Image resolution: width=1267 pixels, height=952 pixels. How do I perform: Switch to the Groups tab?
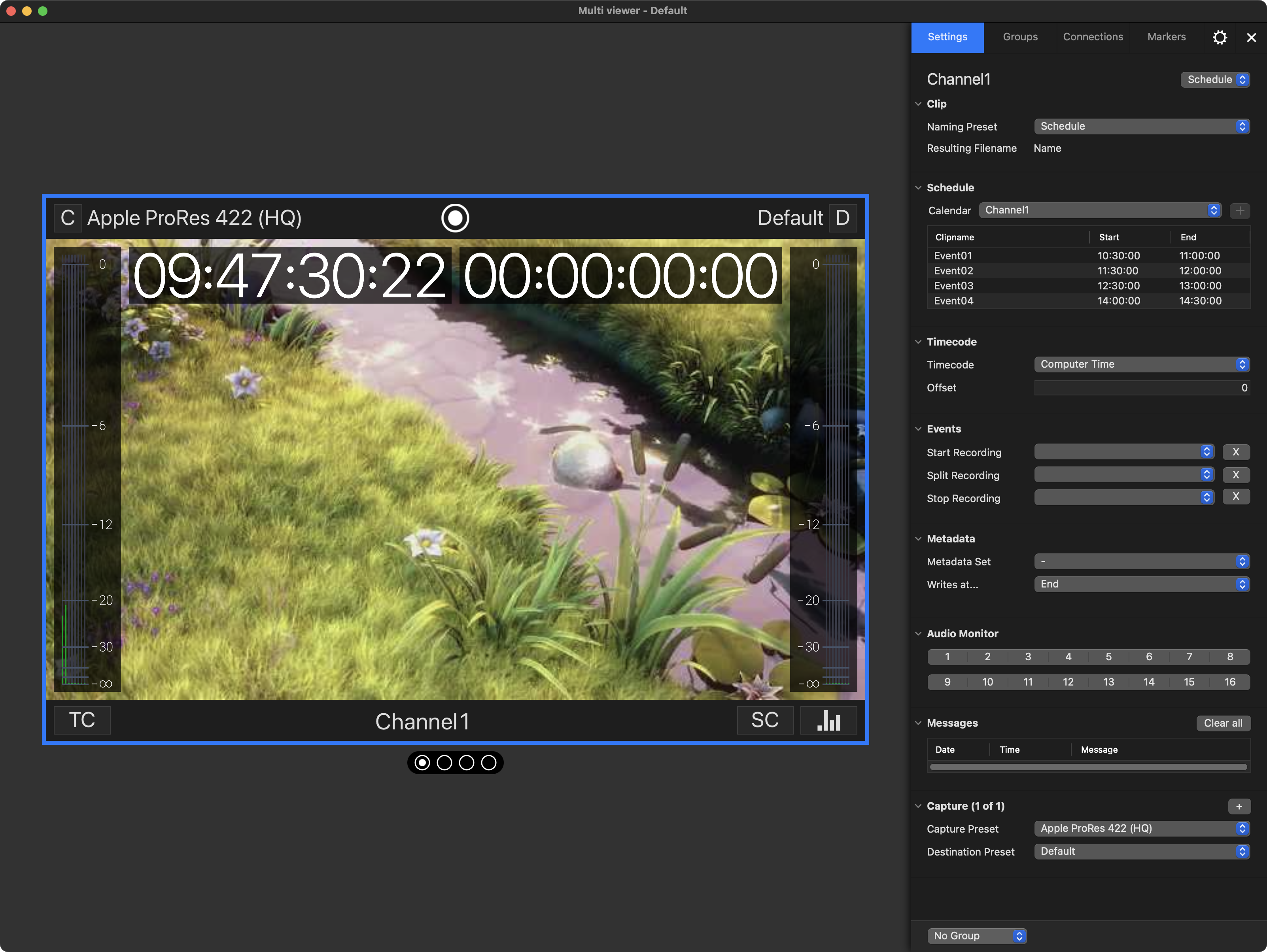(1020, 37)
